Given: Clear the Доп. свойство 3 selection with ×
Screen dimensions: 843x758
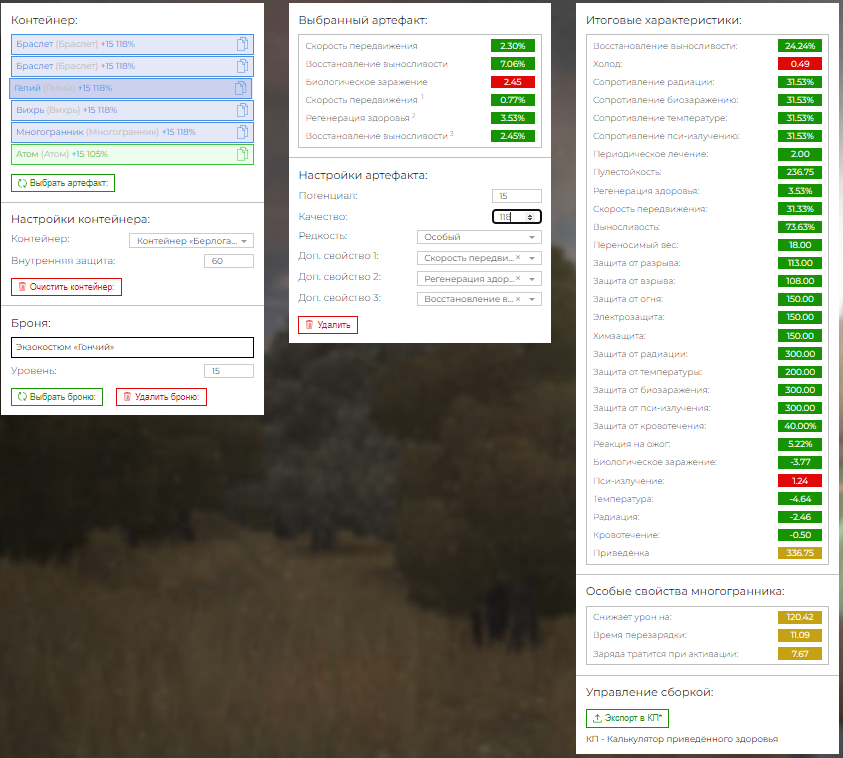Looking at the screenshot, I should click(x=518, y=300).
